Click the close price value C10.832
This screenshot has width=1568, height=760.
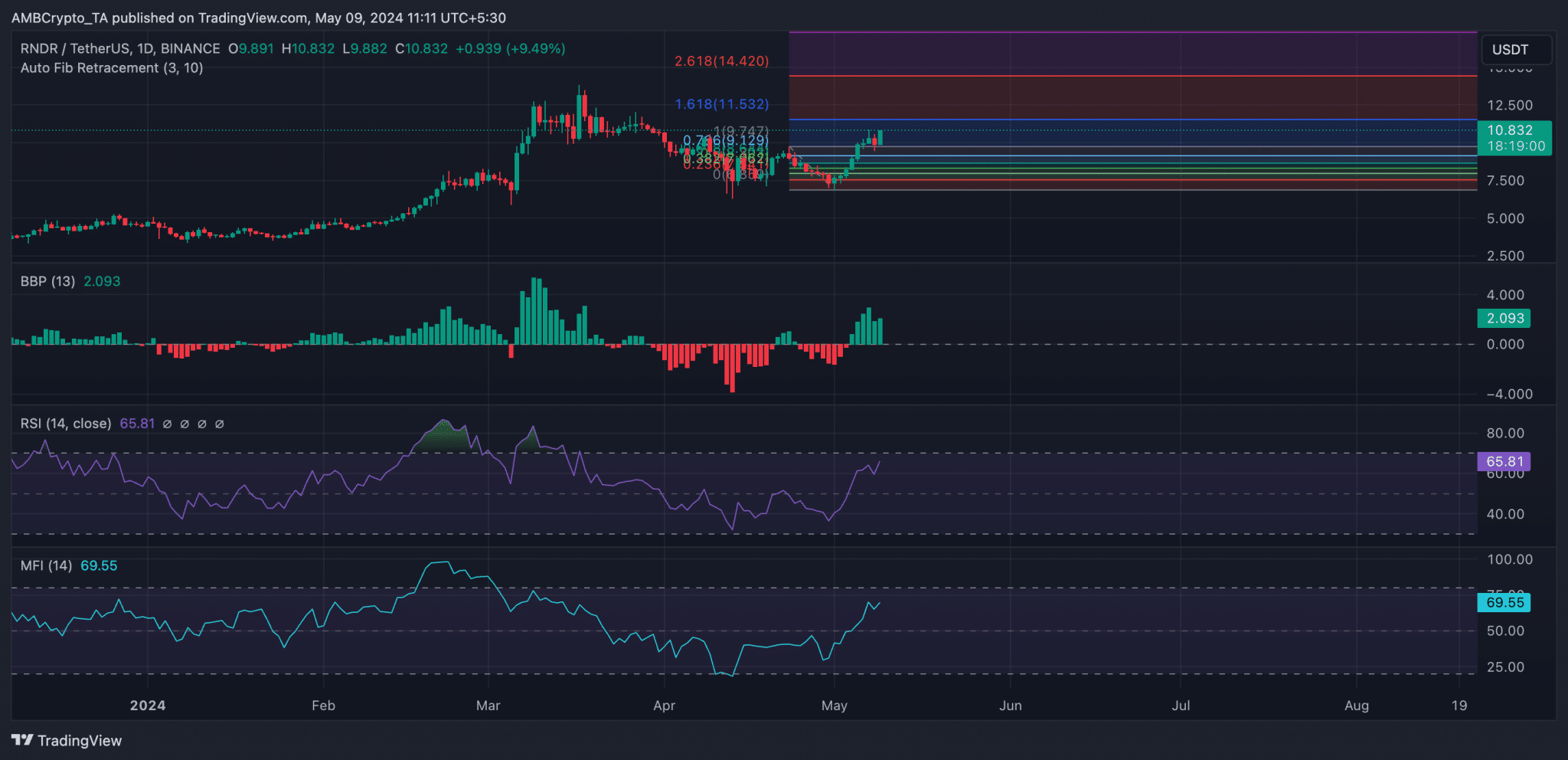point(421,48)
